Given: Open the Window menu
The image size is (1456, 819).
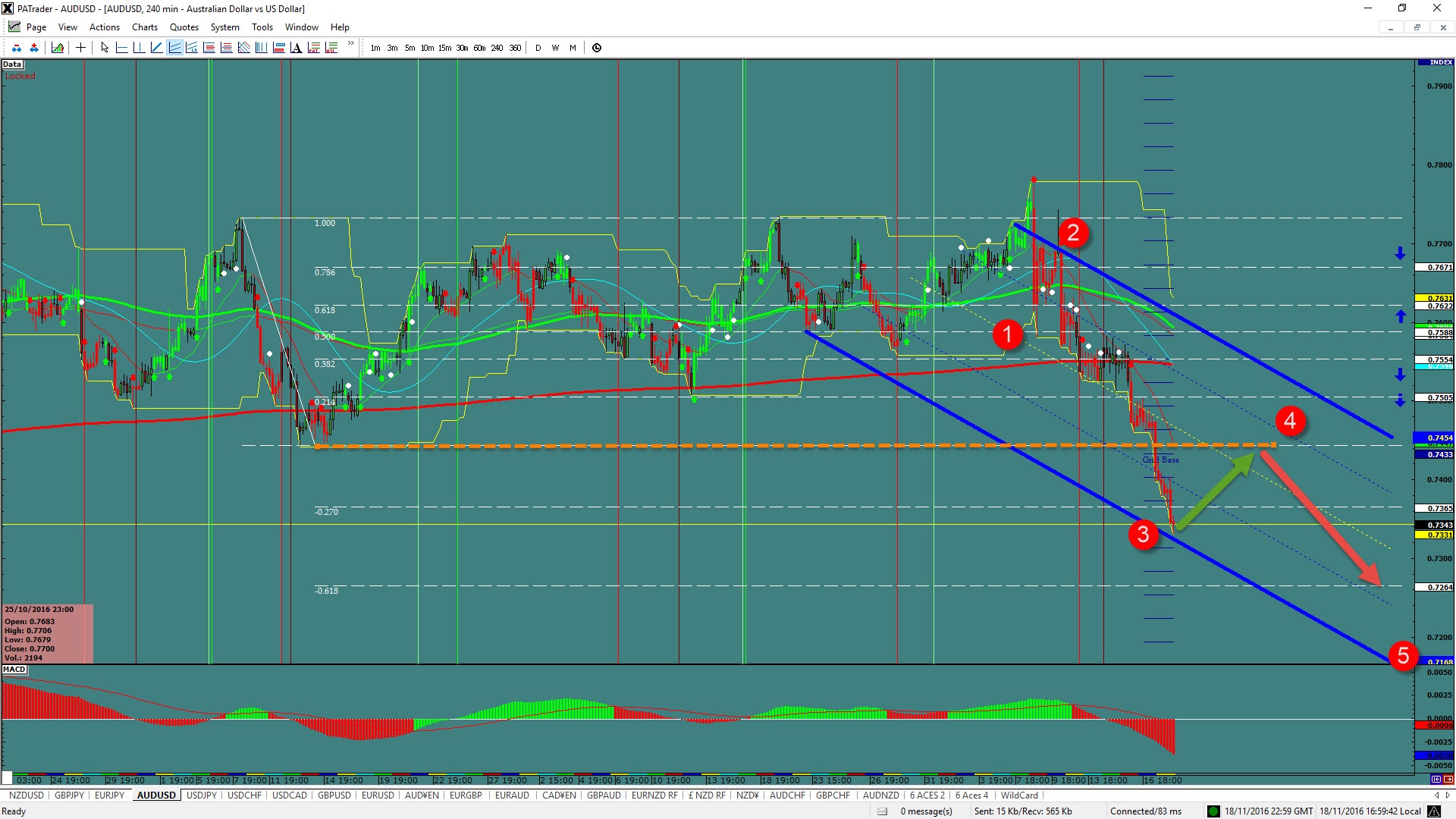Looking at the screenshot, I should pyautogui.click(x=302, y=27).
